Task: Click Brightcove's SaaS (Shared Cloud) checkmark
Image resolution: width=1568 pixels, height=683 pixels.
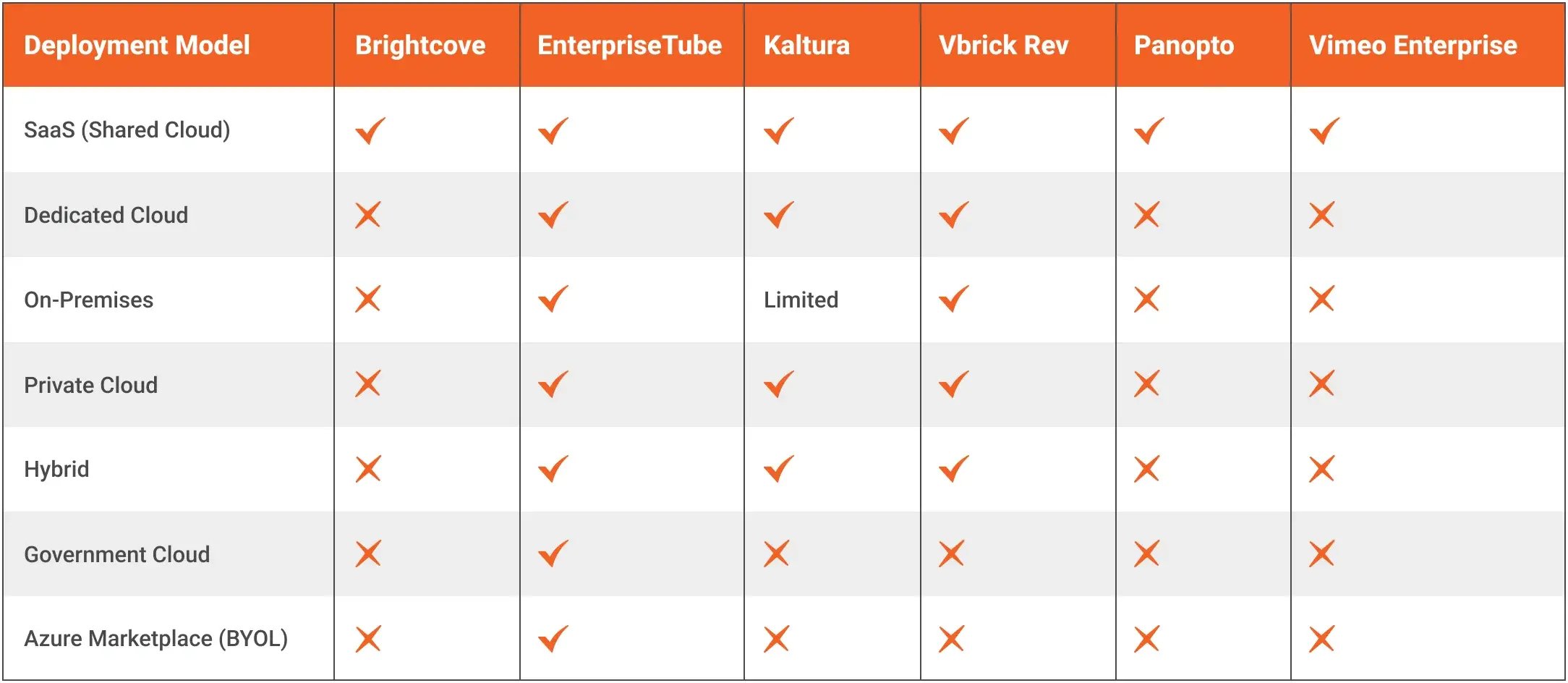Action: [370, 131]
